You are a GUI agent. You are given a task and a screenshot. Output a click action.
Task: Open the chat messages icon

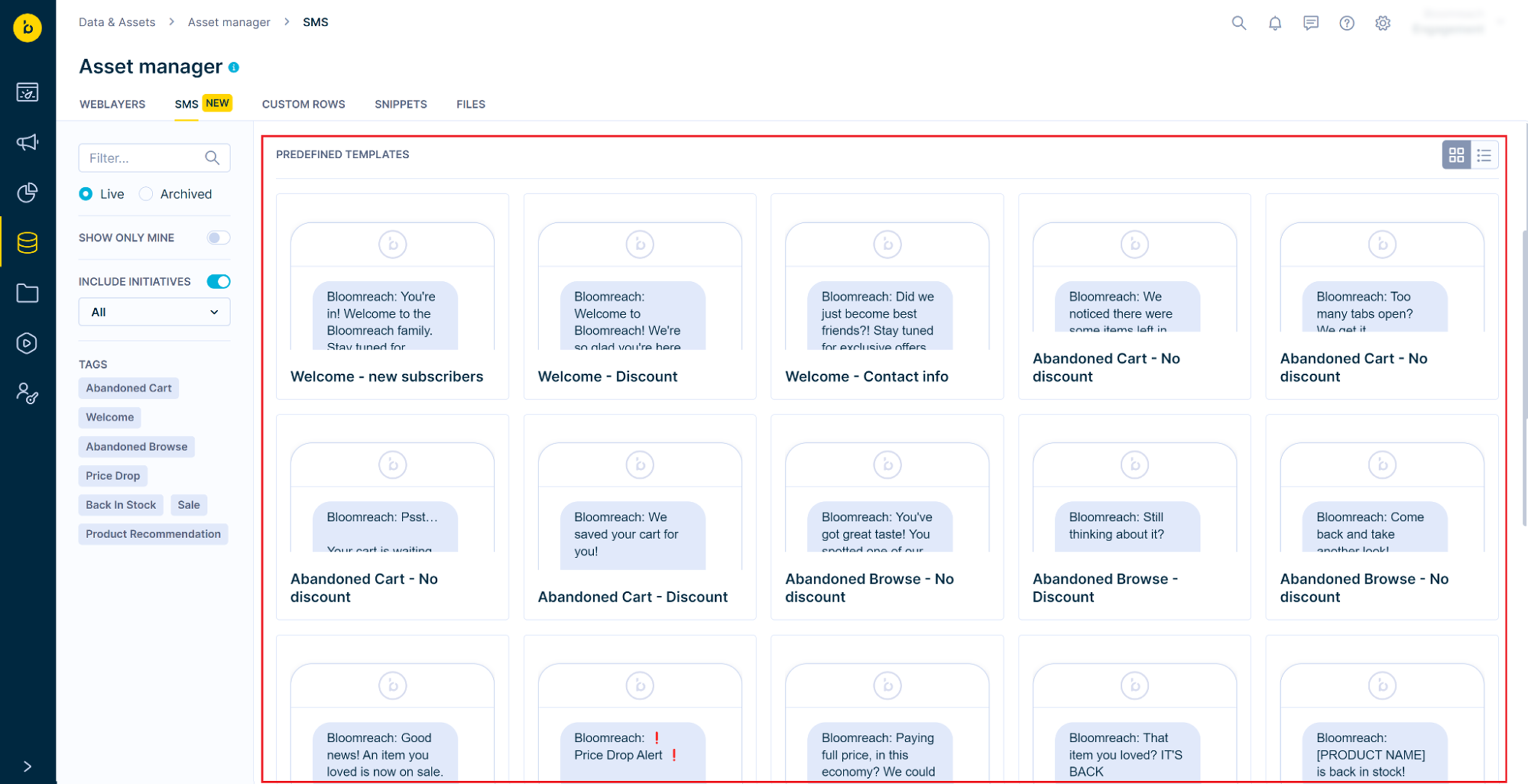pyautogui.click(x=1311, y=23)
